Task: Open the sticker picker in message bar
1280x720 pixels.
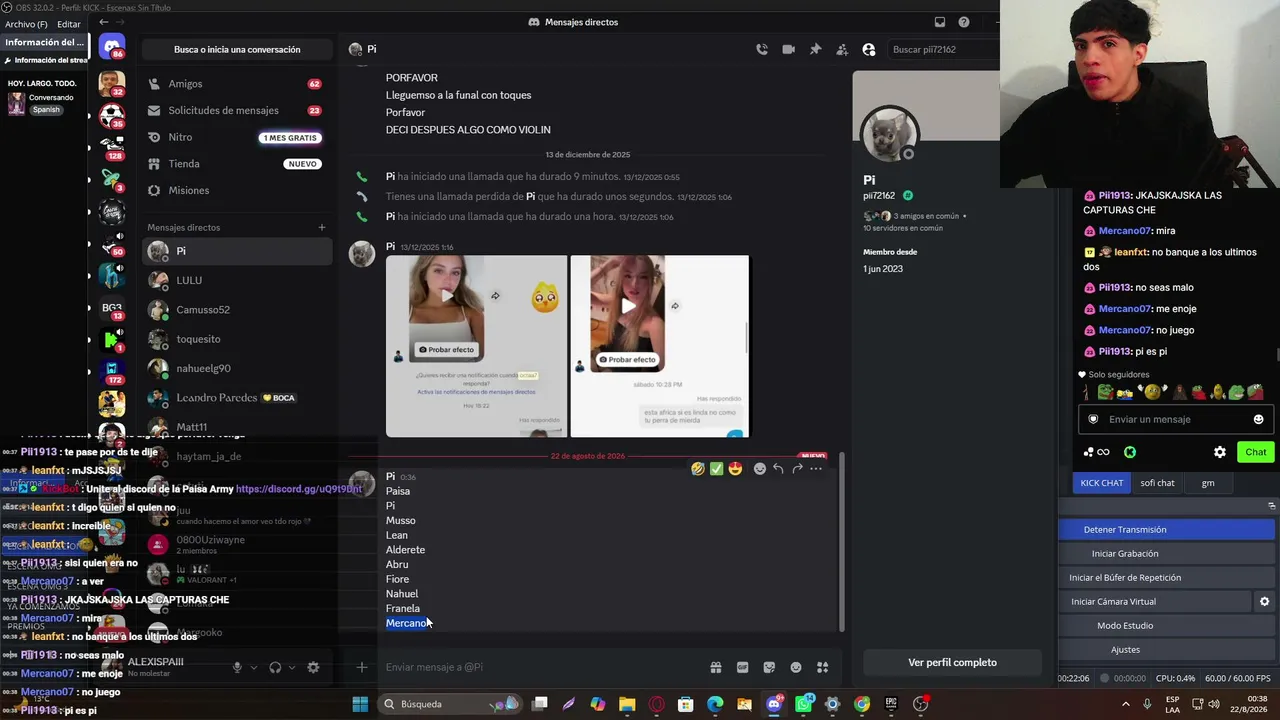Action: pos(769,667)
